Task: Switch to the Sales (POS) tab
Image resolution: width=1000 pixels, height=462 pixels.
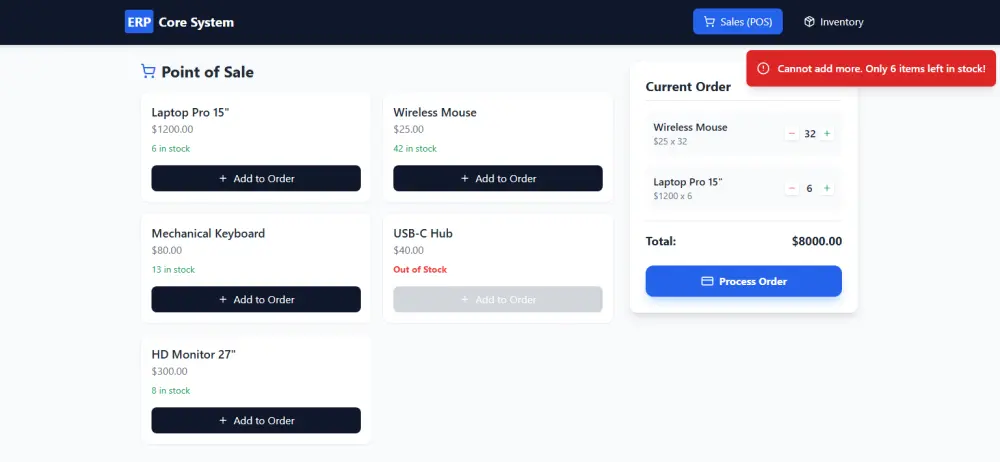Action: click(x=738, y=22)
